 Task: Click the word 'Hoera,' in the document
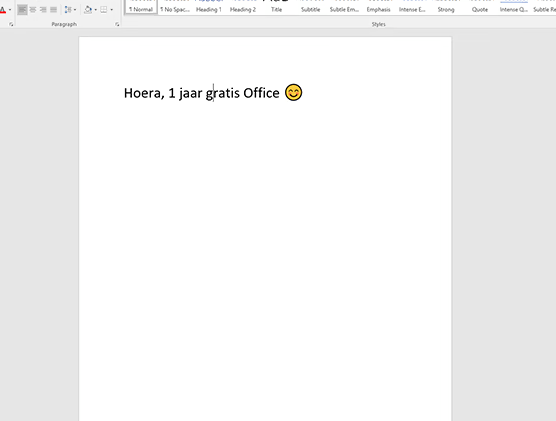pyautogui.click(x=144, y=93)
